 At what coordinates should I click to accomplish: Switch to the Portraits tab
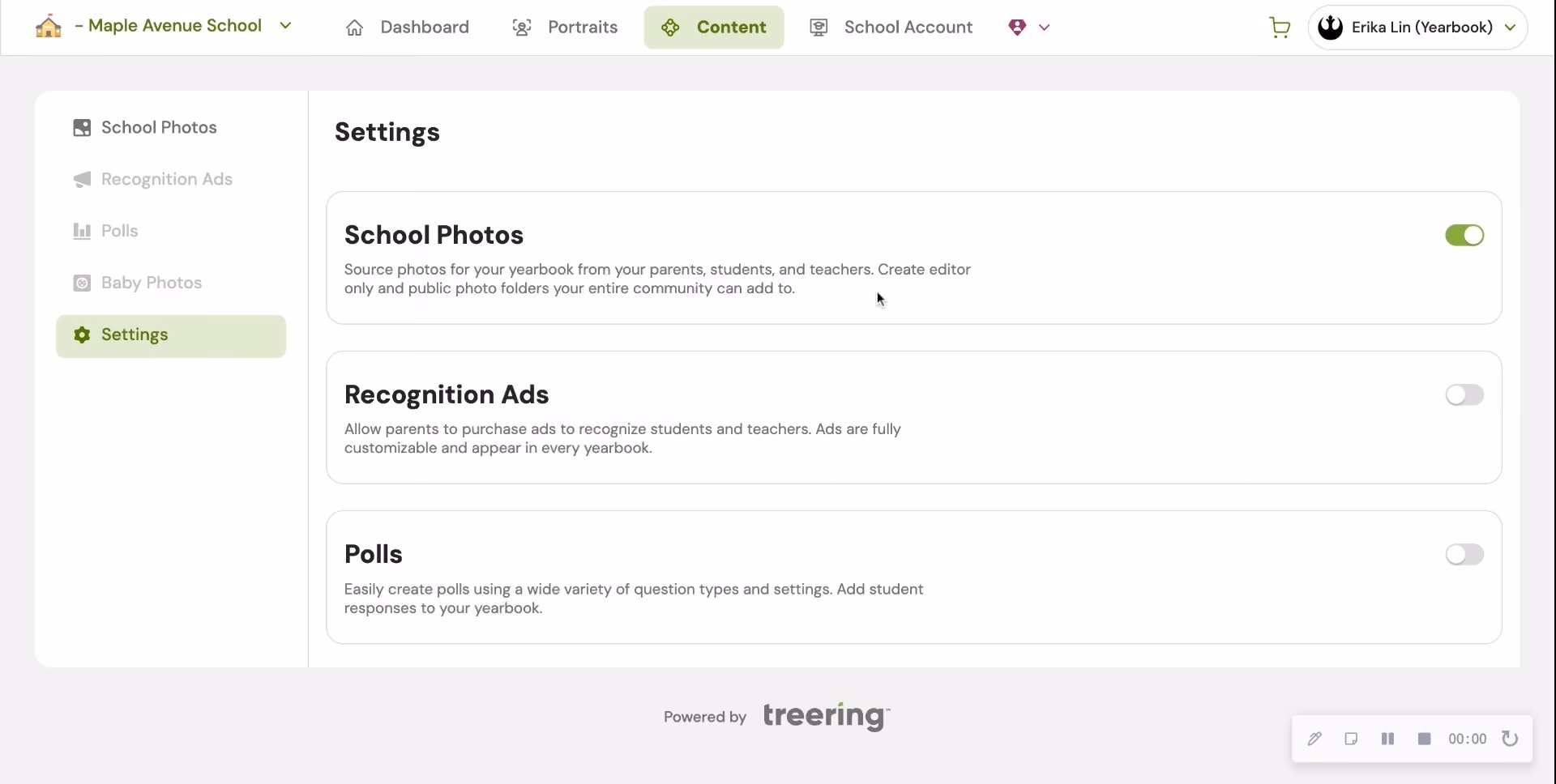pos(566,28)
